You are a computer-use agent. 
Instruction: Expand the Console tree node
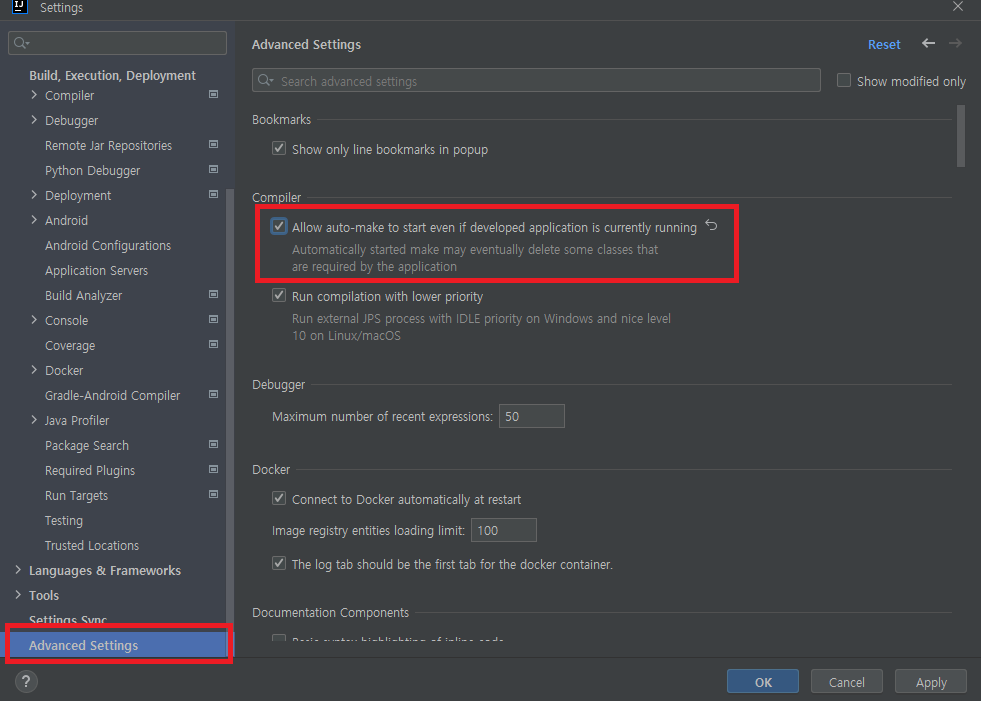click(34, 319)
